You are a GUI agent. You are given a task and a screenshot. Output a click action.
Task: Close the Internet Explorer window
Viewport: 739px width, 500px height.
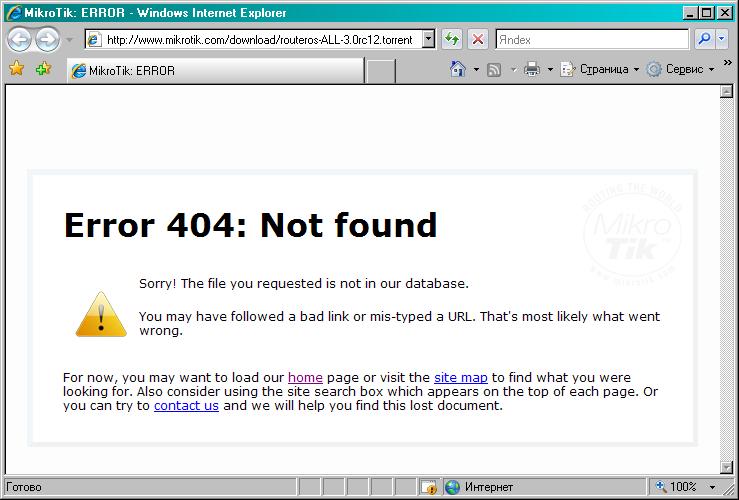[x=725, y=13]
